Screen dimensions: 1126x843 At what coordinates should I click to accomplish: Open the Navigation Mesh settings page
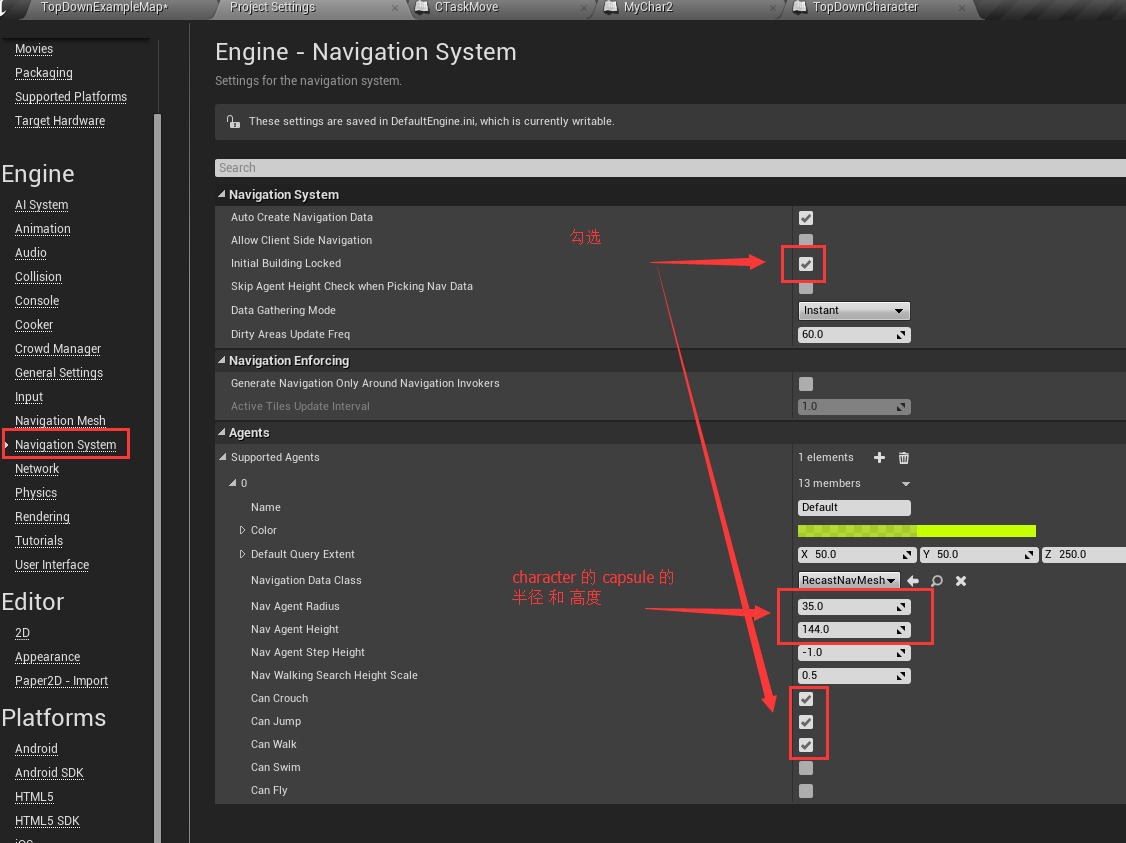(x=60, y=421)
